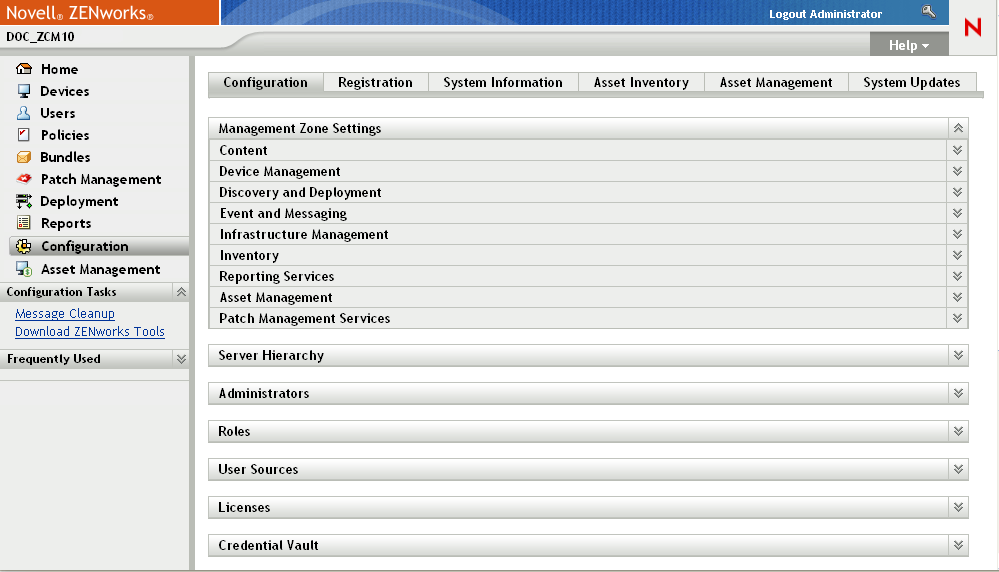999x572 pixels.
Task: Expand Discovery and Deployment chevron
Action: click(x=957, y=192)
